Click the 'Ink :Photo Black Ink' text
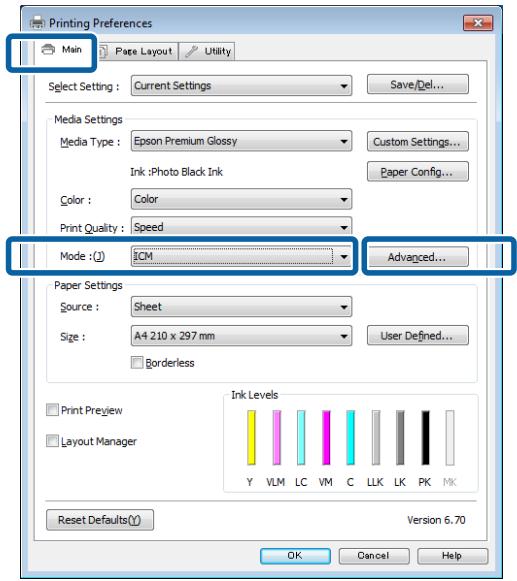 pos(176,172)
